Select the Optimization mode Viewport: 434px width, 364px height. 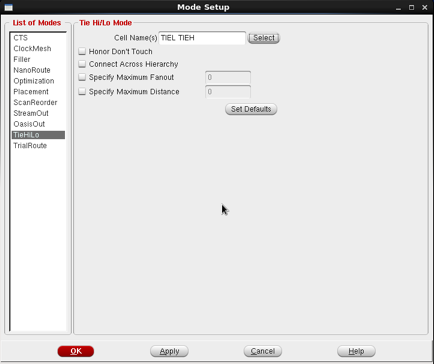point(34,81)
